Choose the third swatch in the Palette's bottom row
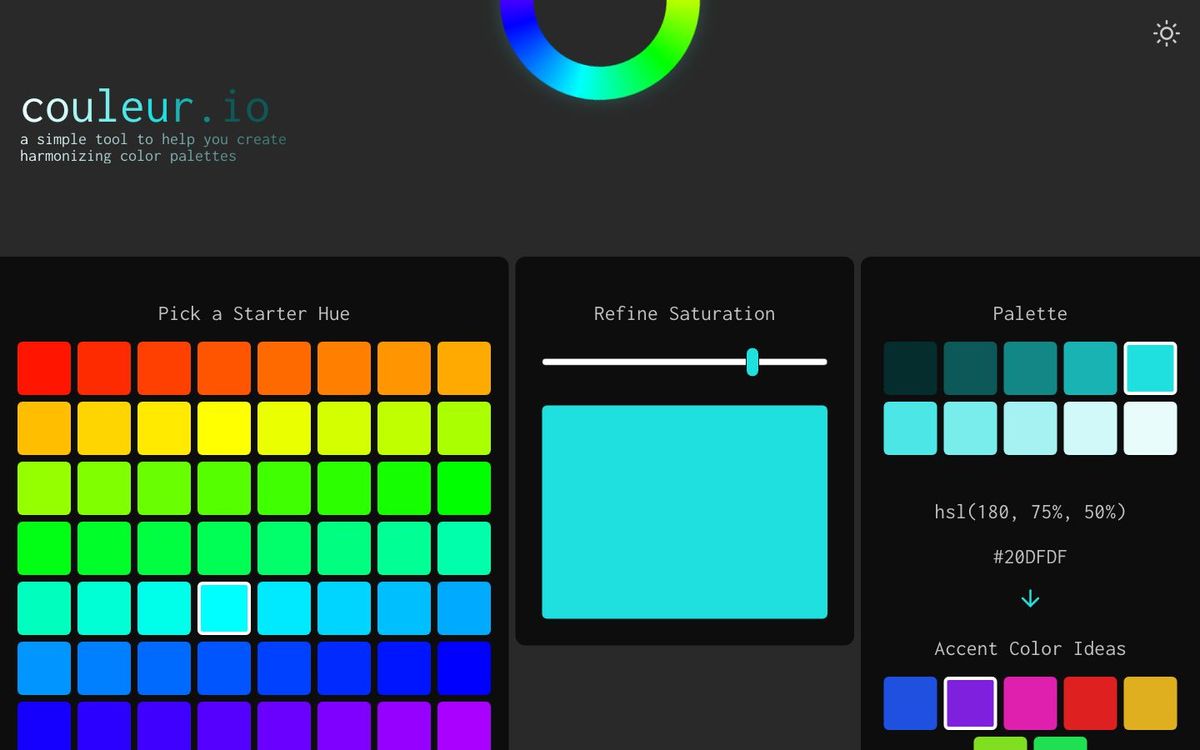Screen dimensions: 1200x750 (1030, 428)
